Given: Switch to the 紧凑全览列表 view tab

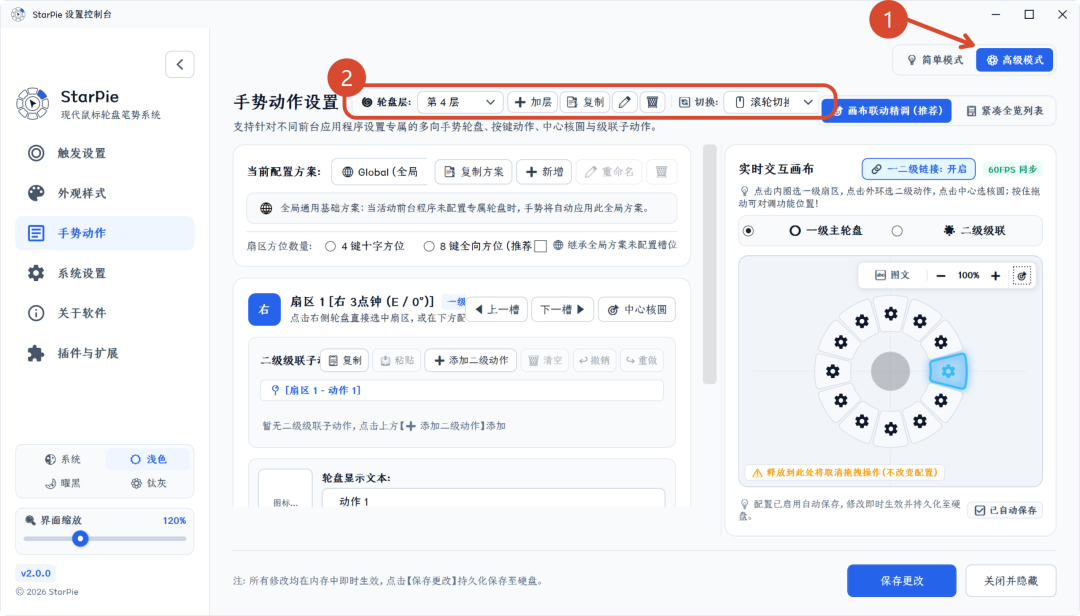Looking at the screenshot, I should pyautogui.click(x=1005, y=110).
